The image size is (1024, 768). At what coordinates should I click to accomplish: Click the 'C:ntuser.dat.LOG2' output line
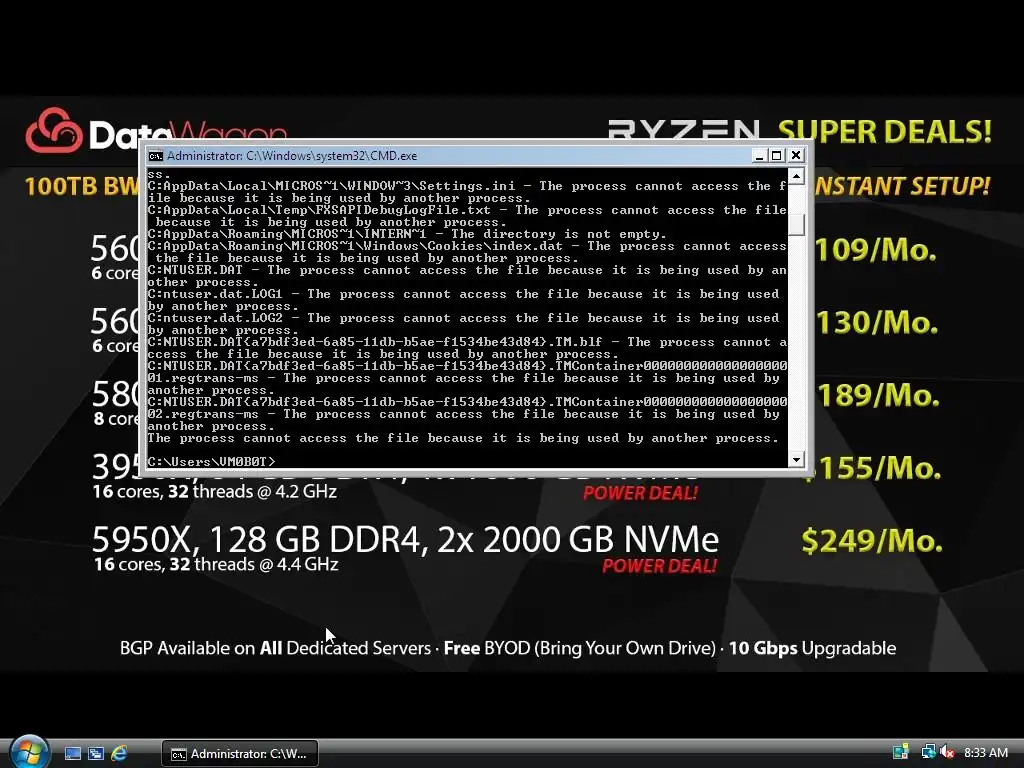463,319
